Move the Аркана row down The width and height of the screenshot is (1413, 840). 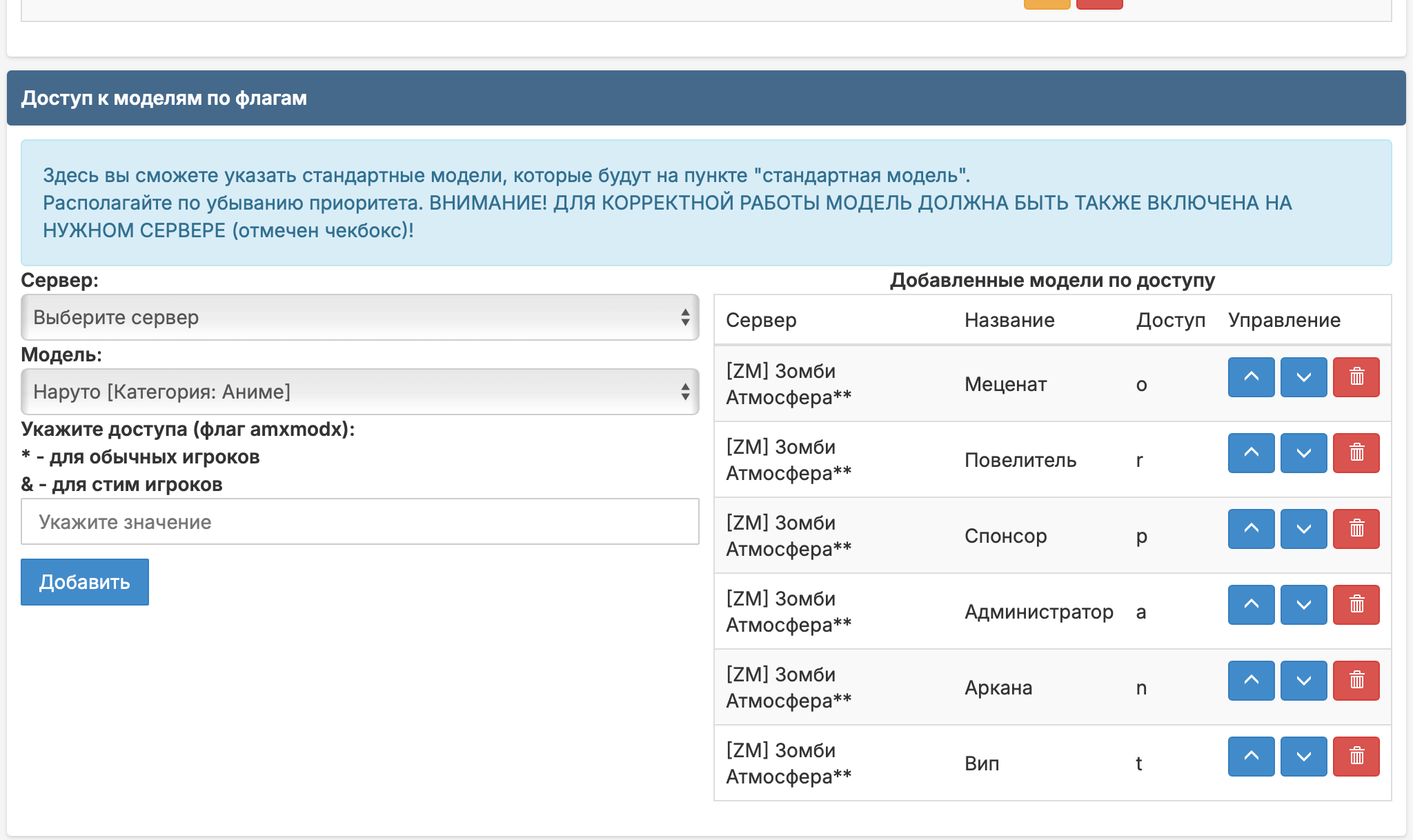tap(1303, 681)
